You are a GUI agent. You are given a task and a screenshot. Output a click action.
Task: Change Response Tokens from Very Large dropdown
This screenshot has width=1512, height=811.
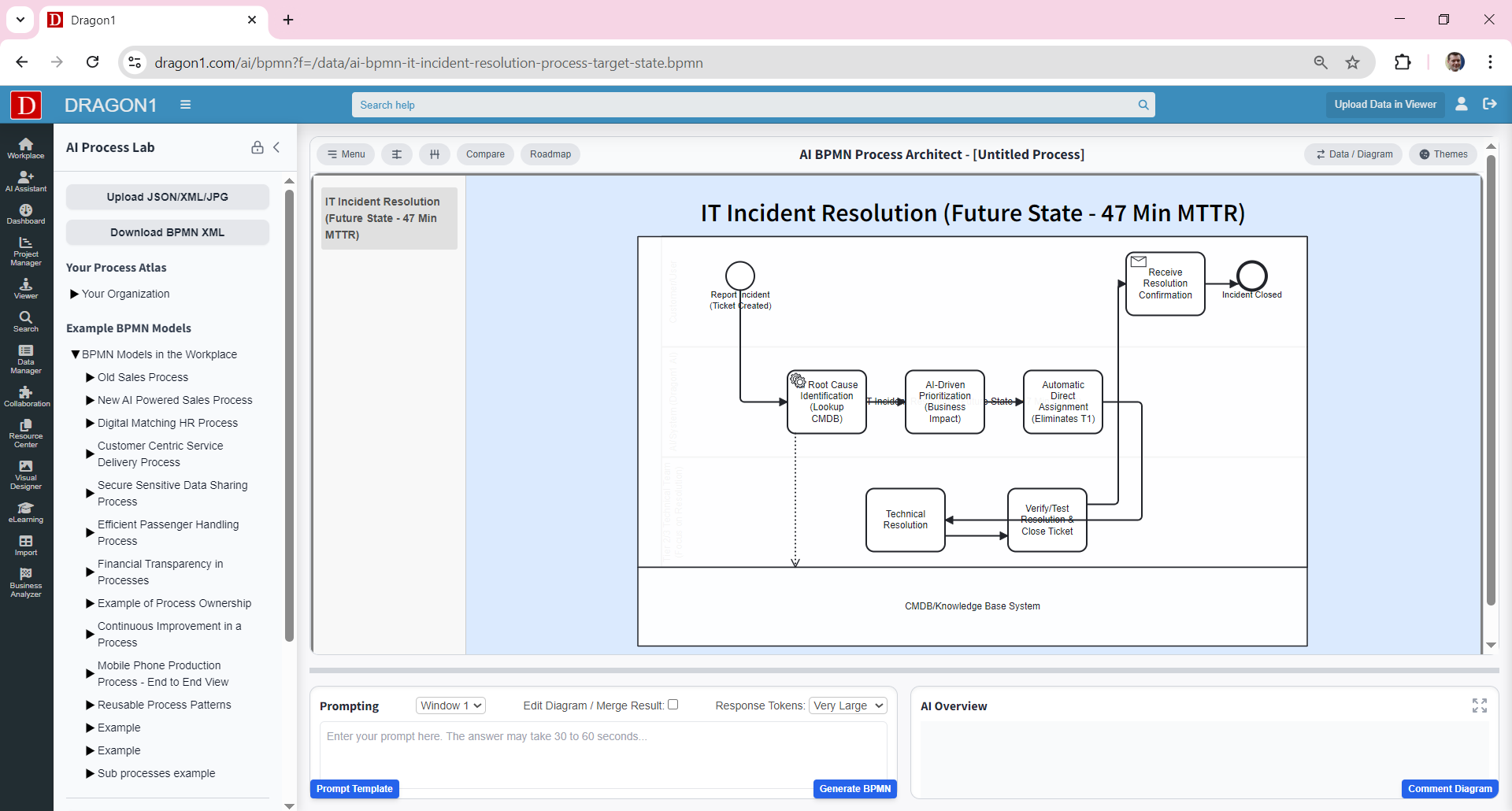click(x=847, y=705)
